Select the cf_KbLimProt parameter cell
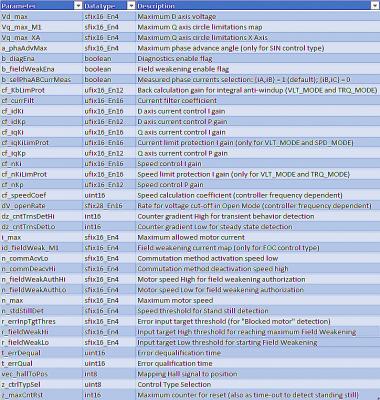The width and height of the screenshot is (380, 400). (41, 90)
